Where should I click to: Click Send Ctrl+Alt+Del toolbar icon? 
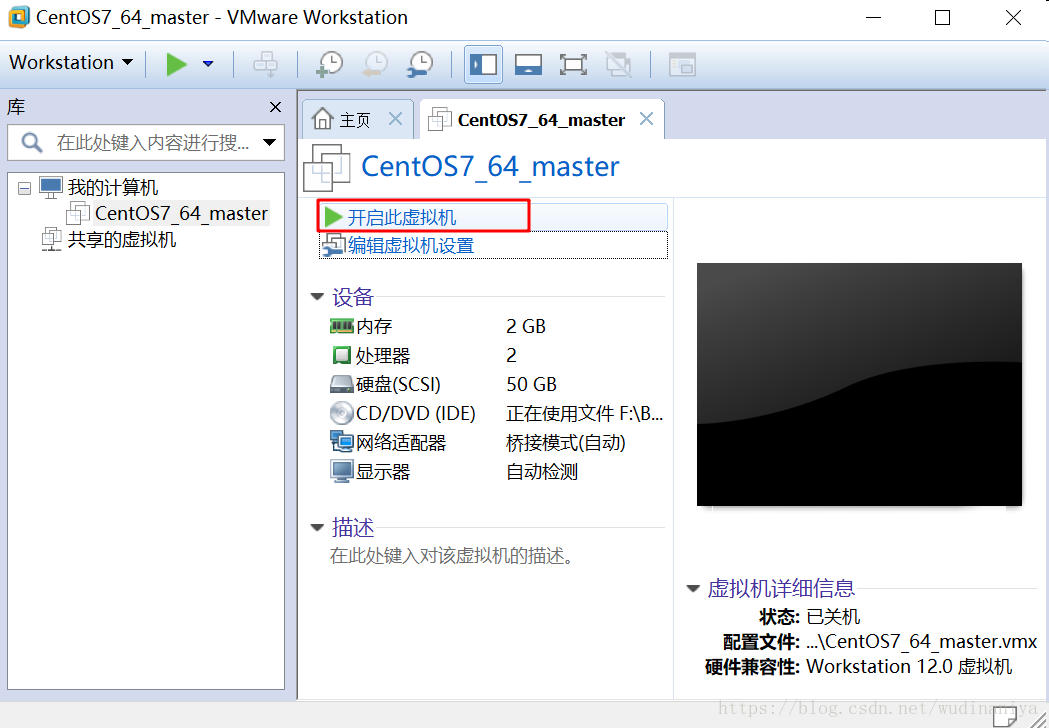point(266,64)
